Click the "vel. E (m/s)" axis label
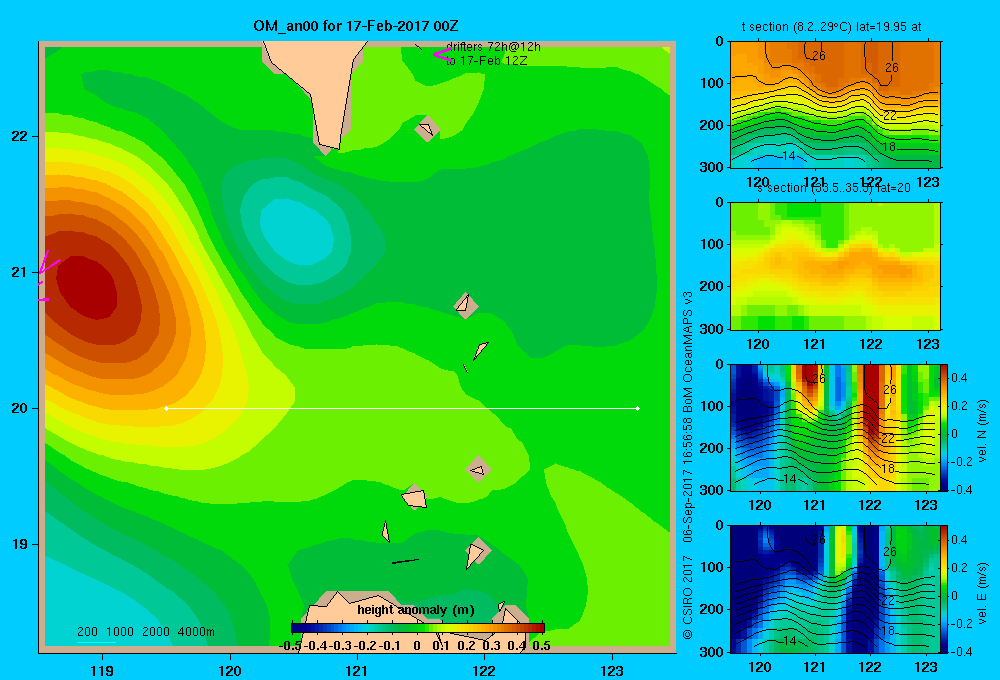Screen dimensions: 1000x680 click(982, 593)
